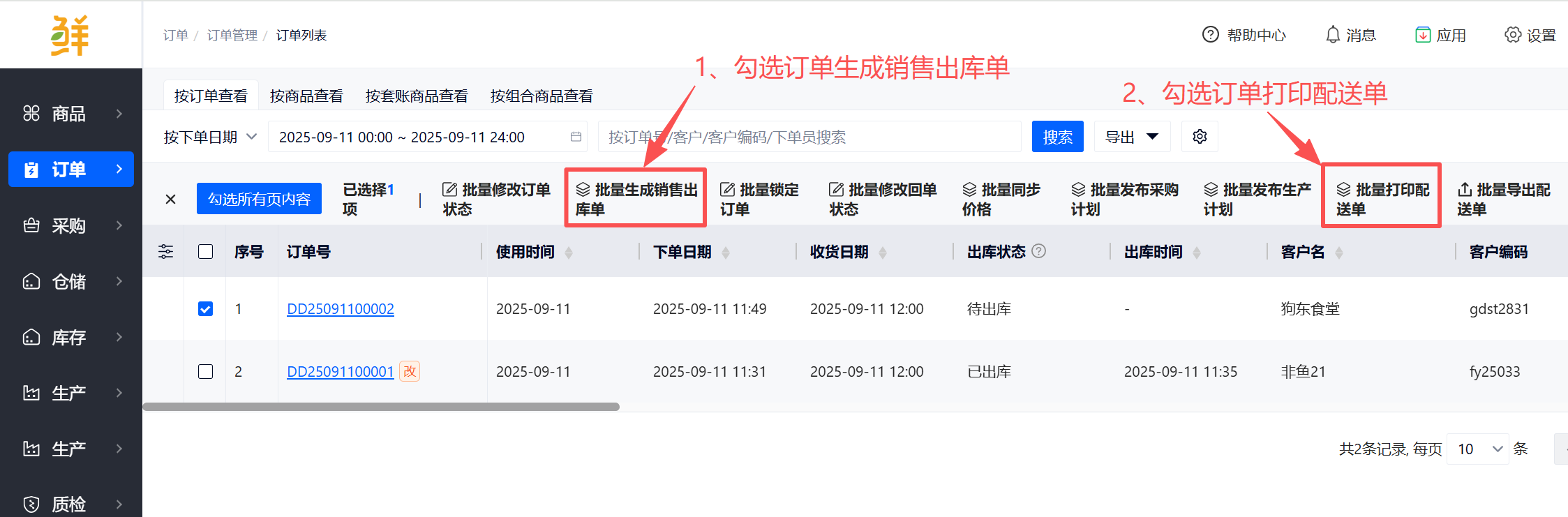Open 帮助中心 question mark icon
Screen dimensions: 1568x517
1211,34
